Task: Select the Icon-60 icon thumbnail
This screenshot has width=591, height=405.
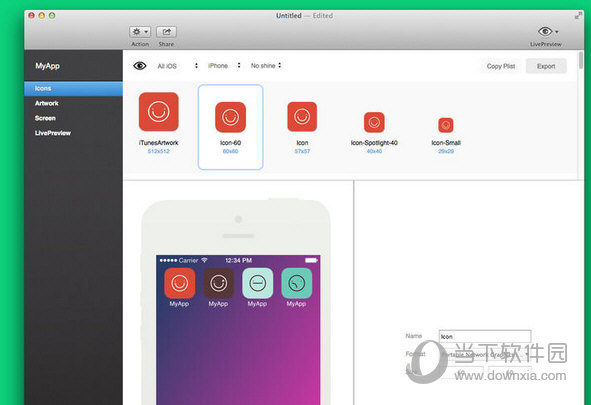Action: (230, 117)
